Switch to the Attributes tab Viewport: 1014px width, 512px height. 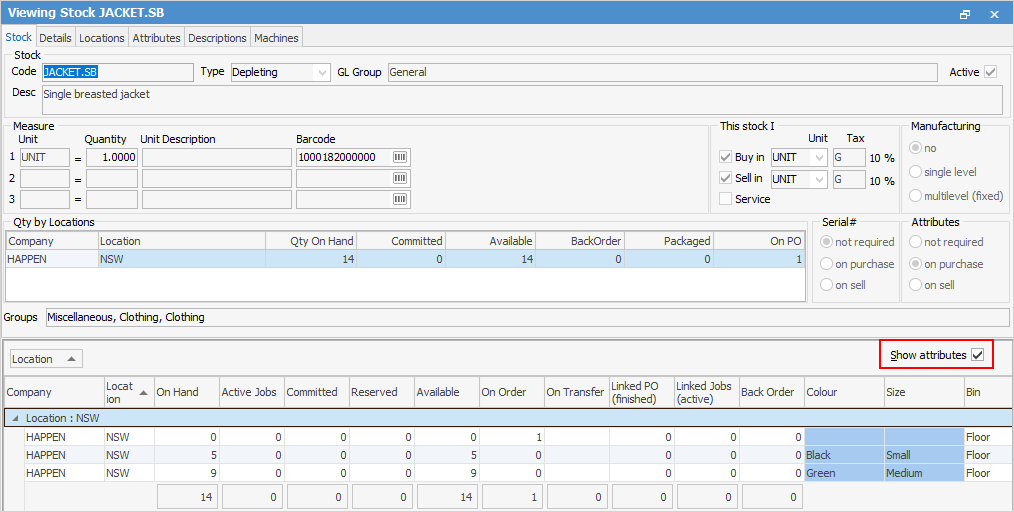click(157, 38)
